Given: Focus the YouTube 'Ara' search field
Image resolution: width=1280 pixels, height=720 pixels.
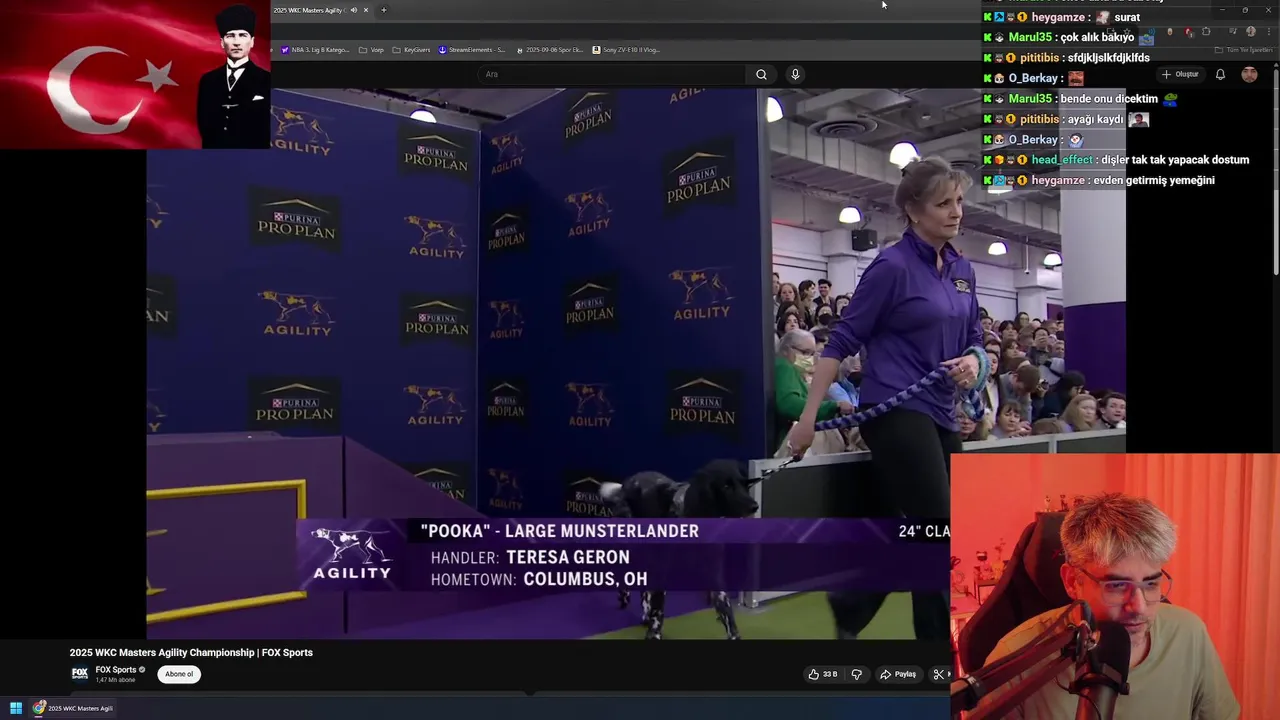Looking at the screenshot, I should pyautogui.click(x=612, y=74).
